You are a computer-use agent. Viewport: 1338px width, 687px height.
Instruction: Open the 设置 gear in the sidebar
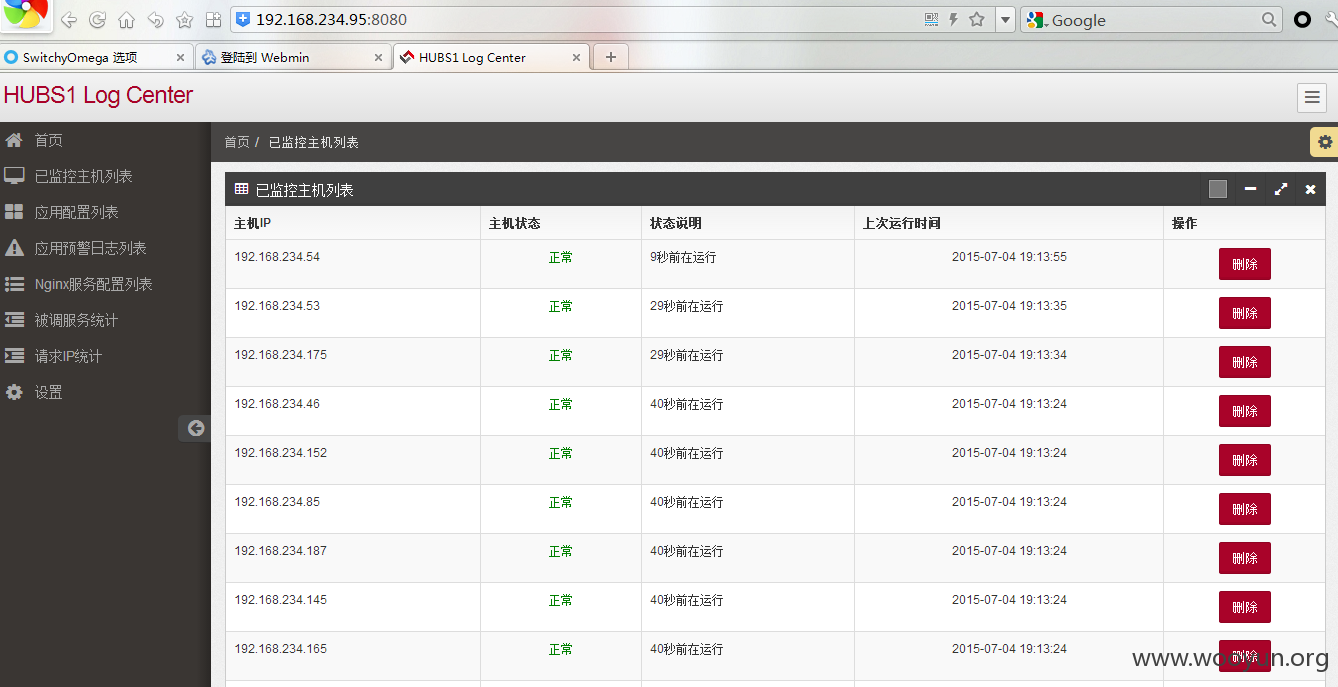(14, 392)
